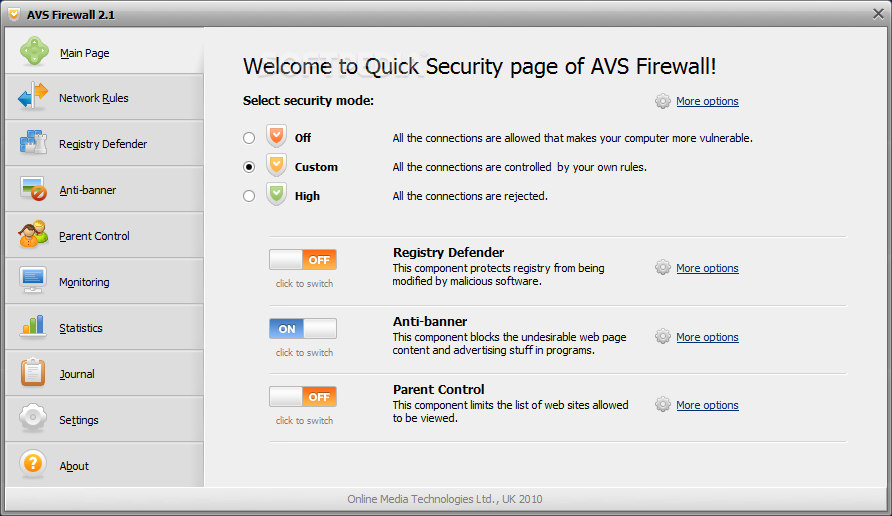The width and height of the screenshot is (892, 516).
Task: Enable the Parent Control toggle switch
Action: [x=303, y=396]
